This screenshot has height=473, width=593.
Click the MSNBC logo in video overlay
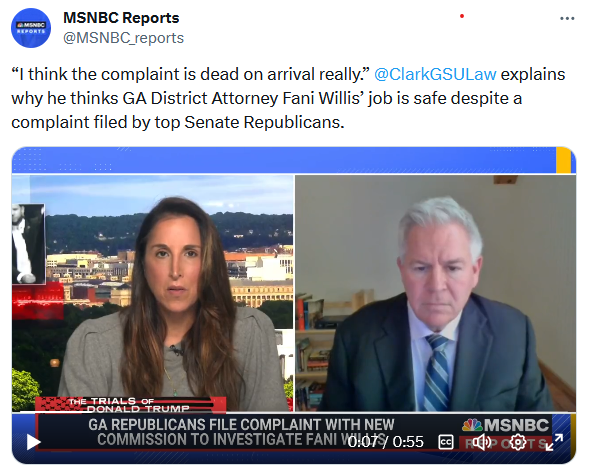[505, 425]
